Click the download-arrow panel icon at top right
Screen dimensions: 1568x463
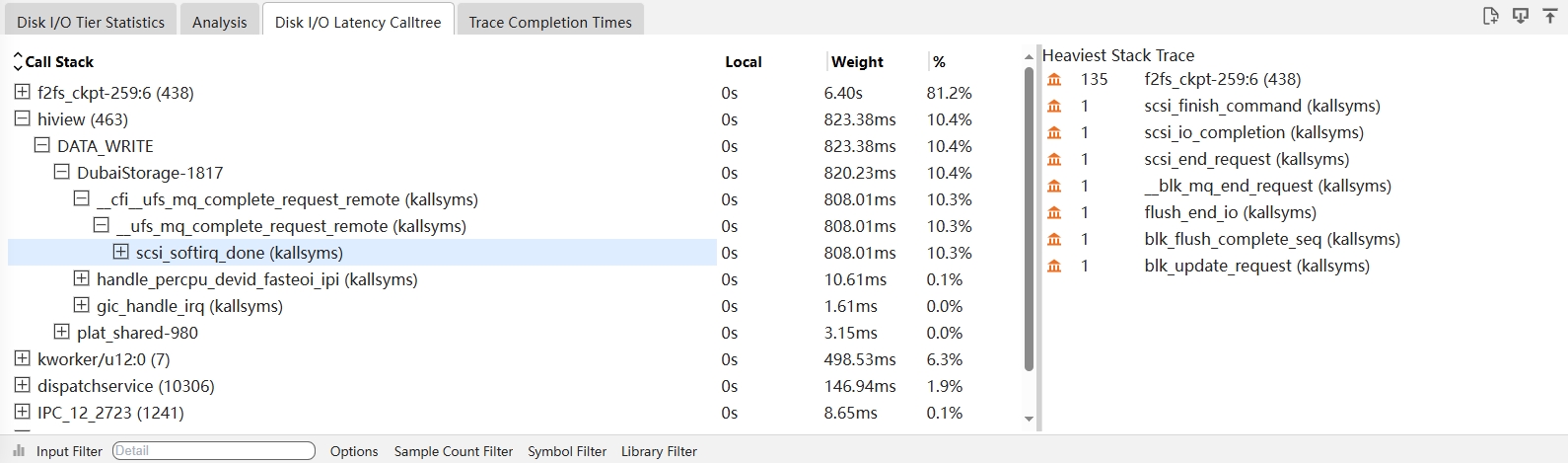point(1521,16)
